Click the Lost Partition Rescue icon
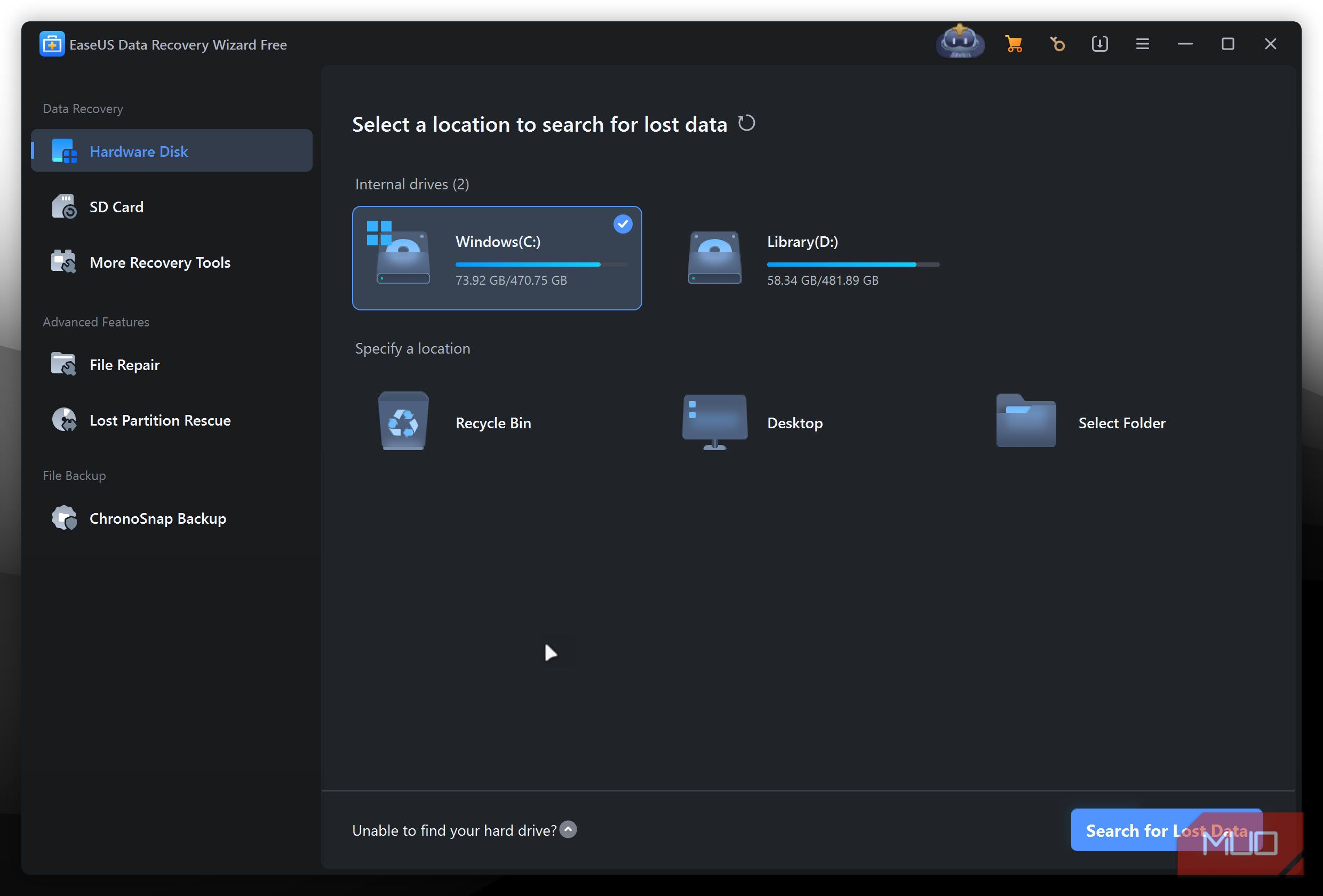Screen dimensions: 1323x896 point(64,420)
